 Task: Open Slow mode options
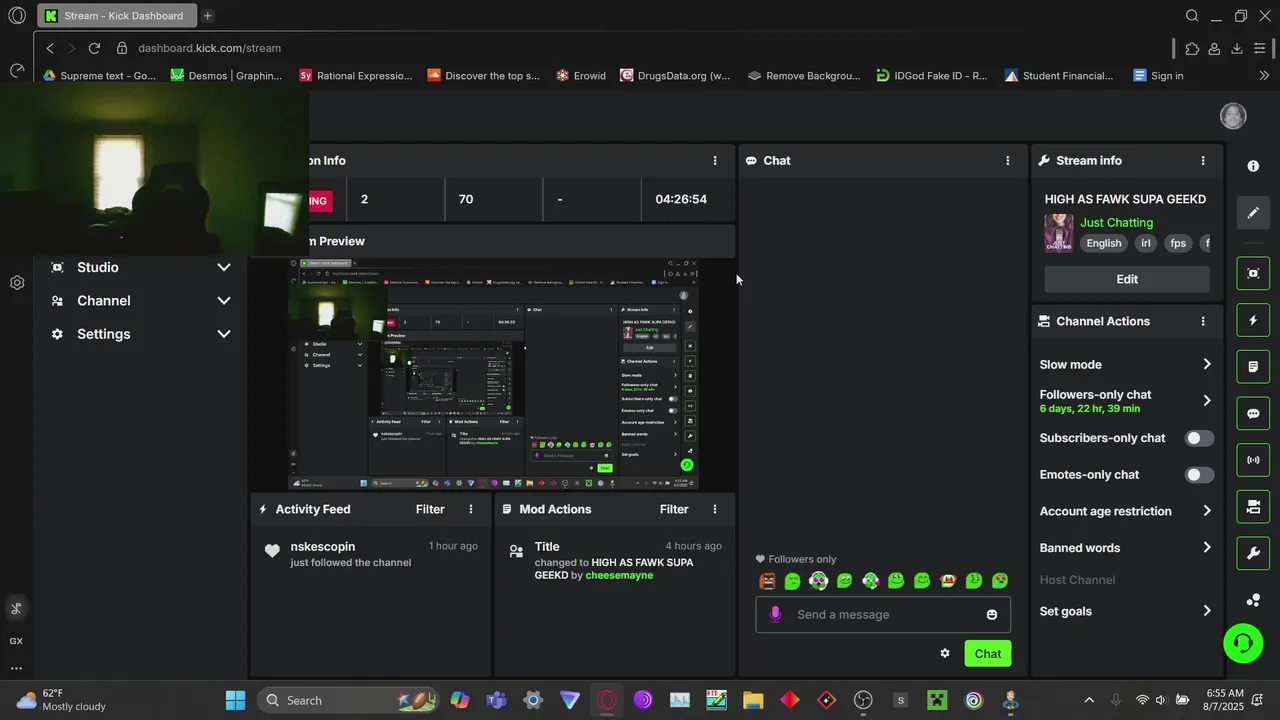click(x=1126, y=364)
